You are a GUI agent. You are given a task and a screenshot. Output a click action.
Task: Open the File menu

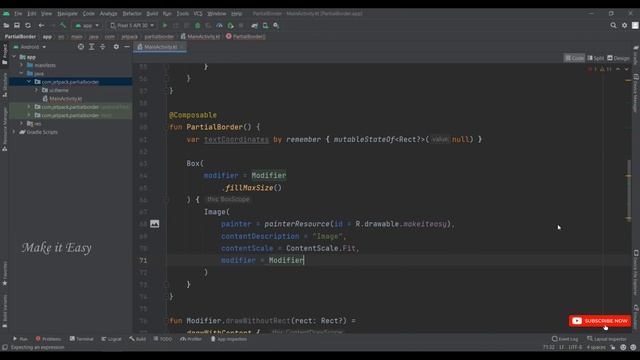tap(18, 13)
